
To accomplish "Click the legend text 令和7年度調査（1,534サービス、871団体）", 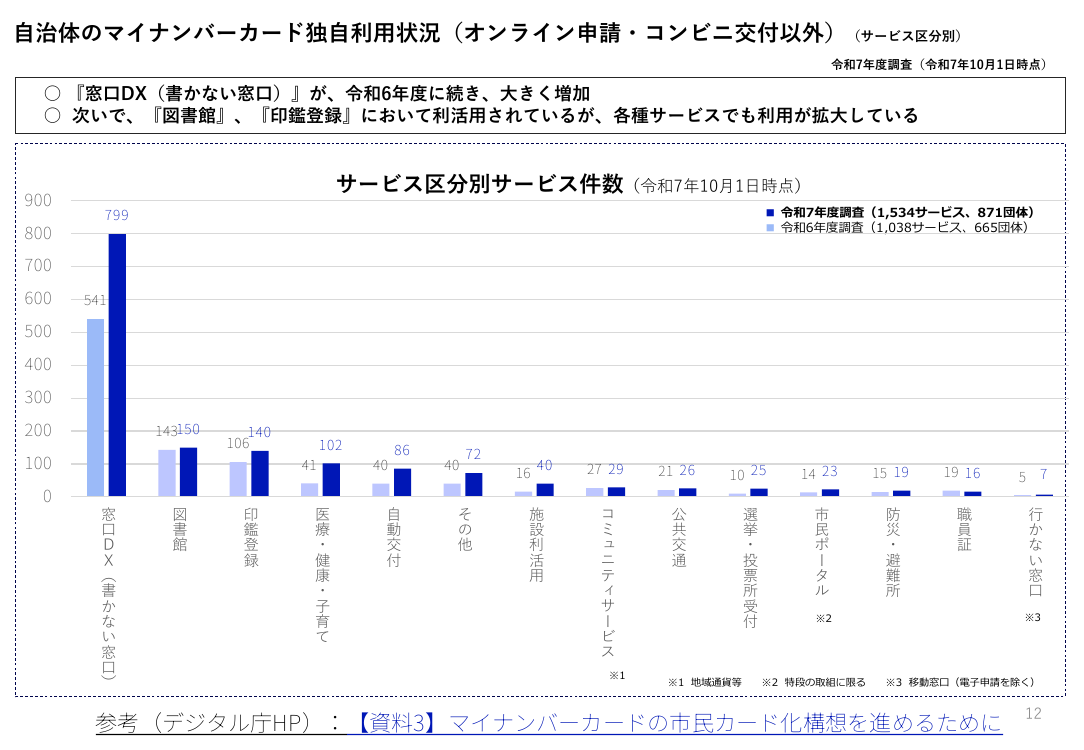I will [908, 212].
